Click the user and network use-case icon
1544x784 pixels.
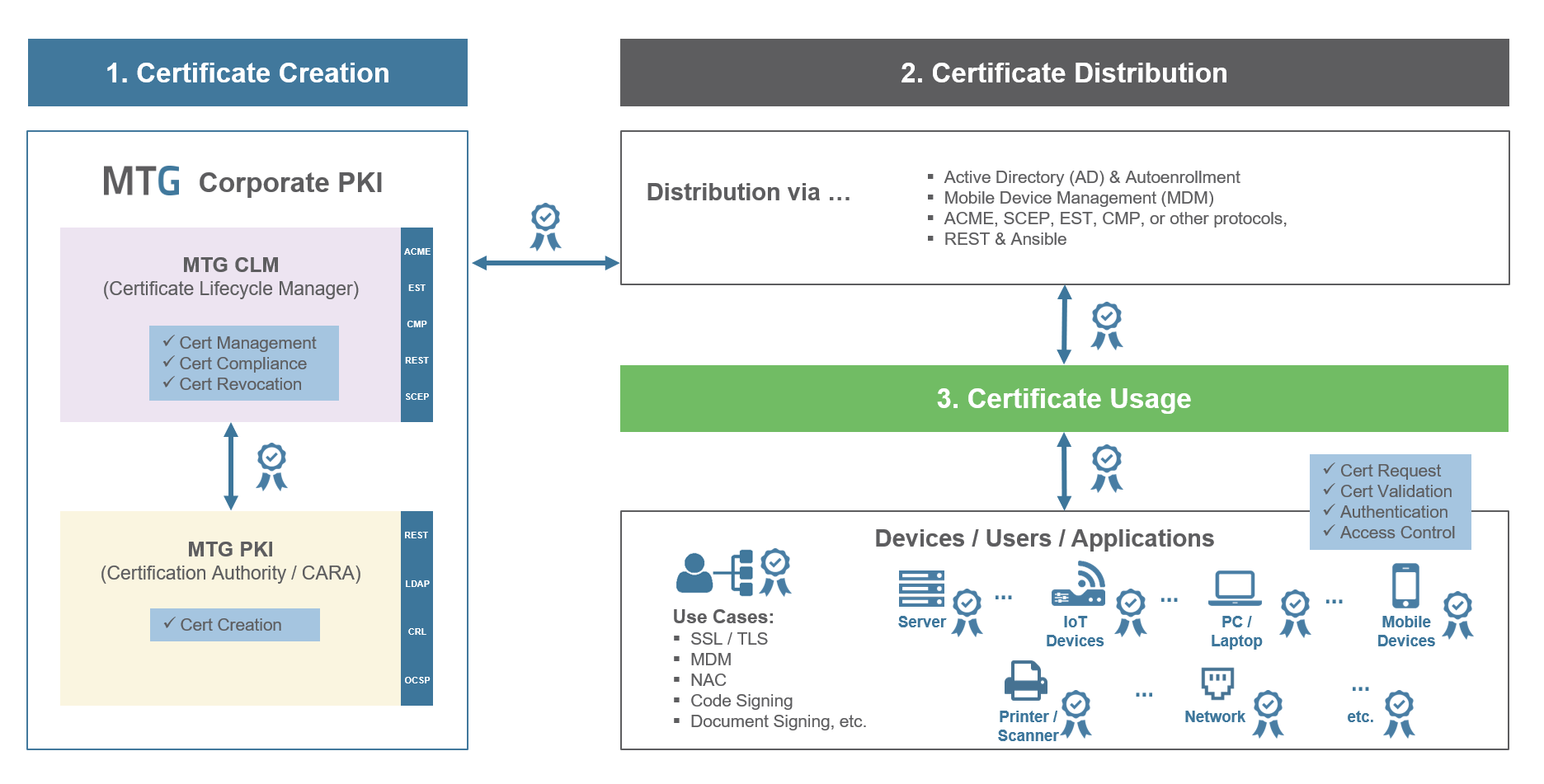(x=714, y=572)
